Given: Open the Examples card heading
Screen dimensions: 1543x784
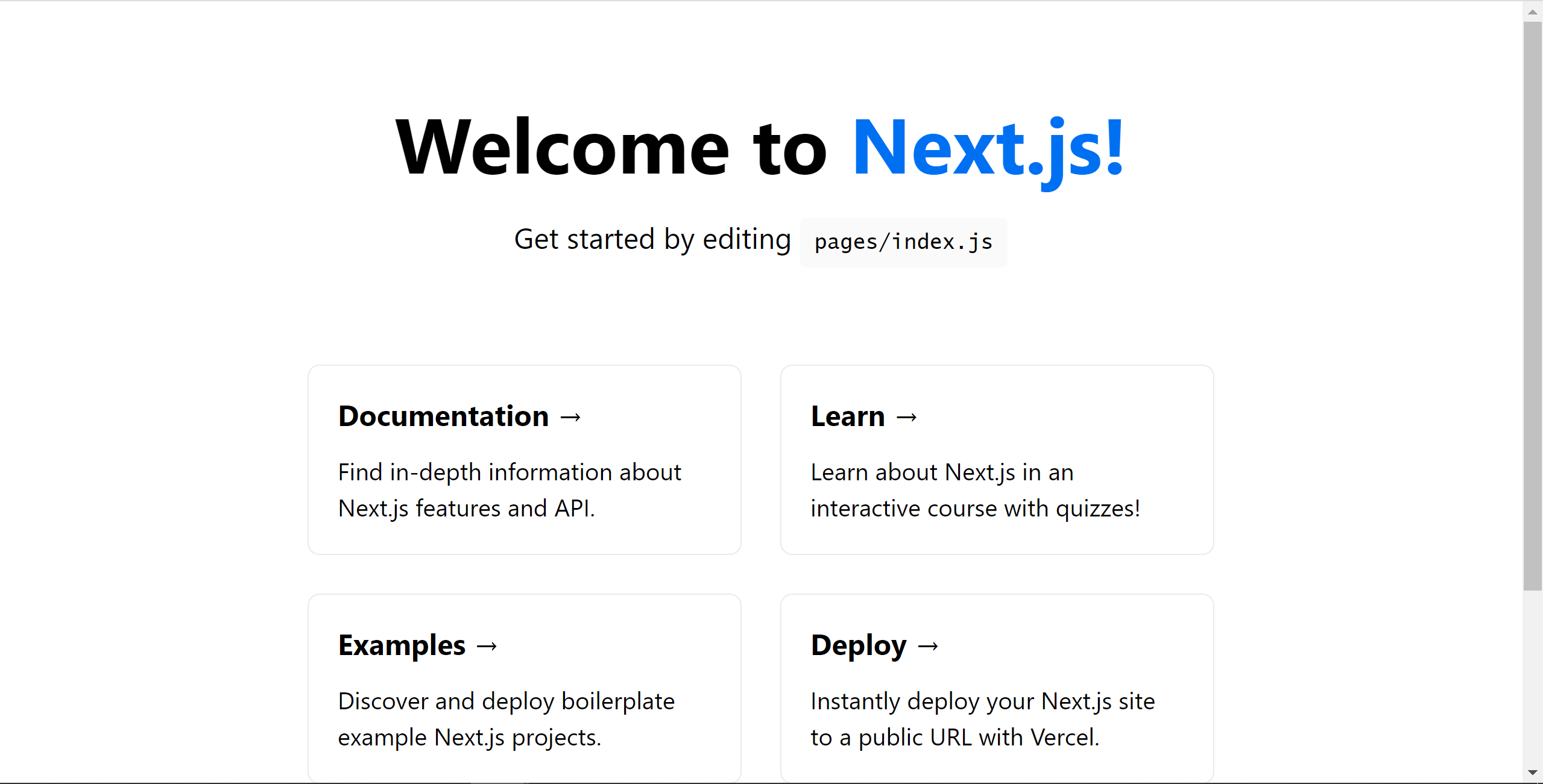Looking at the screenshot, I should [402, 645].
